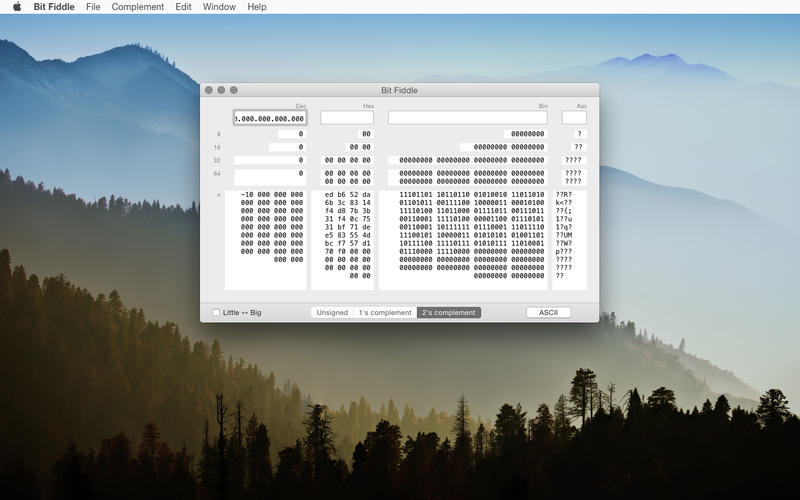Open the File menu

(93, 7)
